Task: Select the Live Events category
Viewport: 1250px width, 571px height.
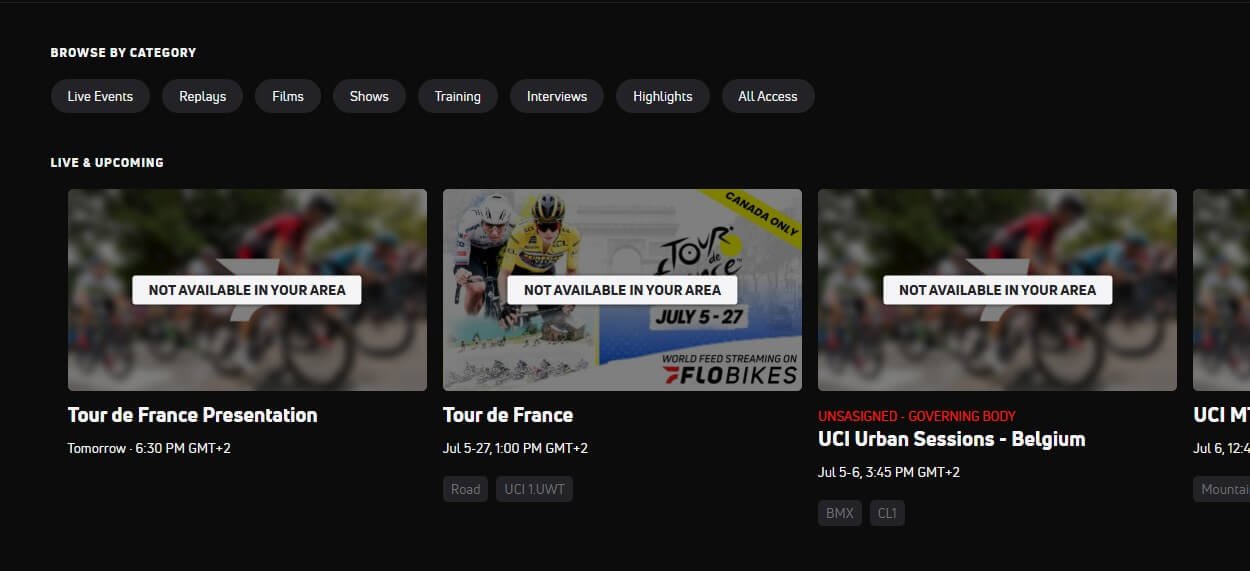Action: (x=100, y=96)
